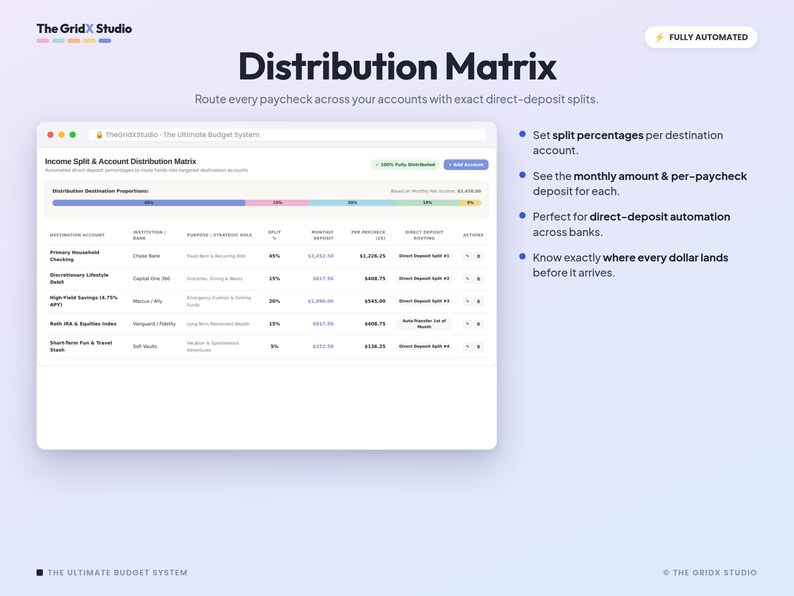
Task: Click the Direct Deposit Split #2 tag
Action: coord(424,279)
